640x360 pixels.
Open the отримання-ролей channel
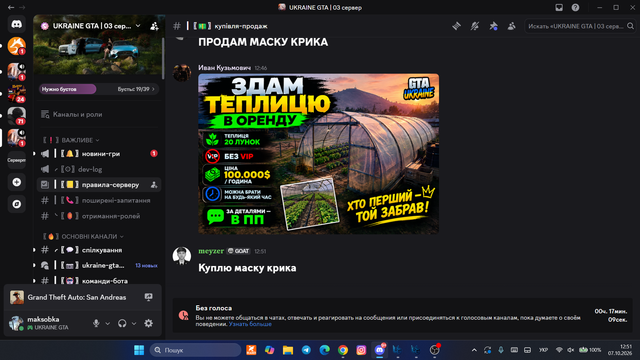[98, 216]
